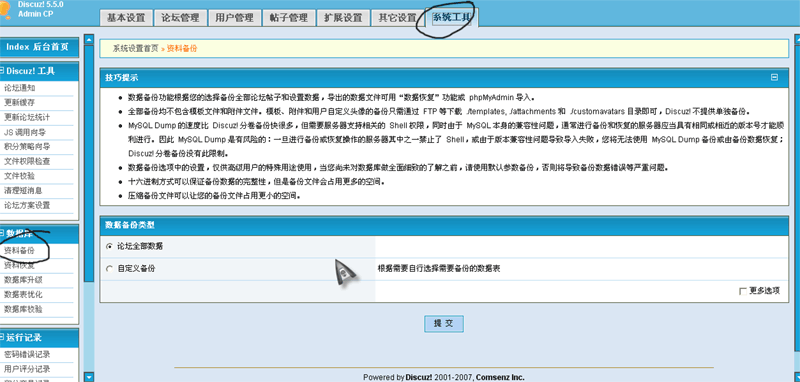Screen dimensions: 800x382
Task: Enable the 更多选项 checkbox
Action: pyautogui.click(x=742, y=291)
